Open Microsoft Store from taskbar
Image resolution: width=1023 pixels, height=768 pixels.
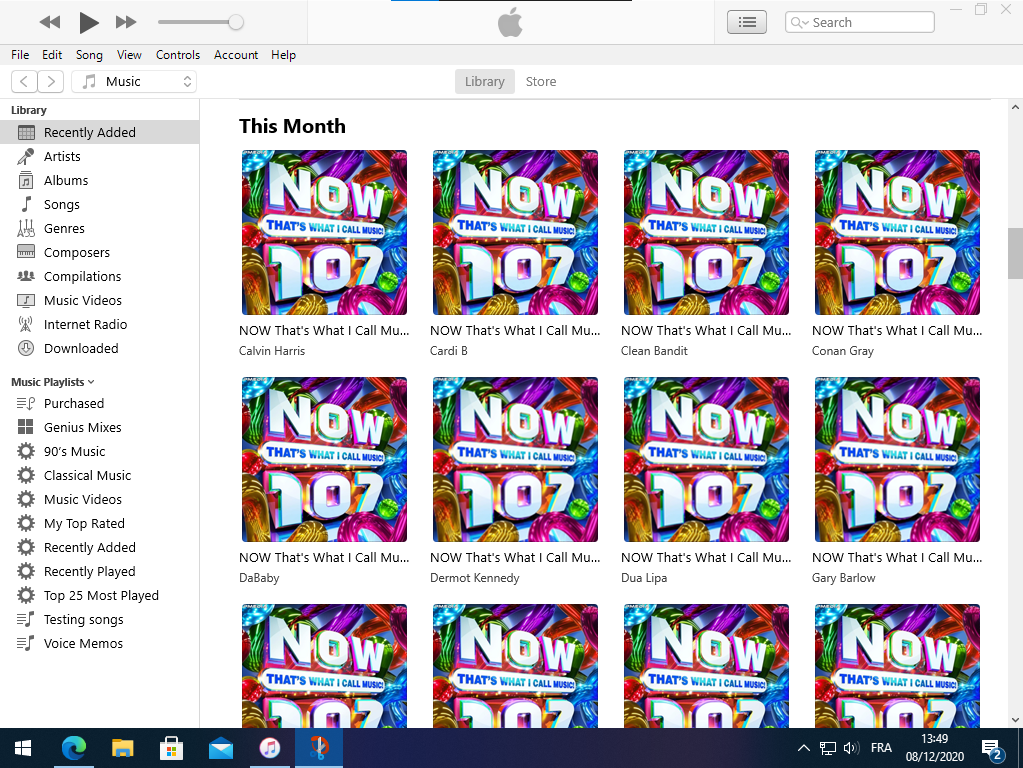click(x=172, y=748)
